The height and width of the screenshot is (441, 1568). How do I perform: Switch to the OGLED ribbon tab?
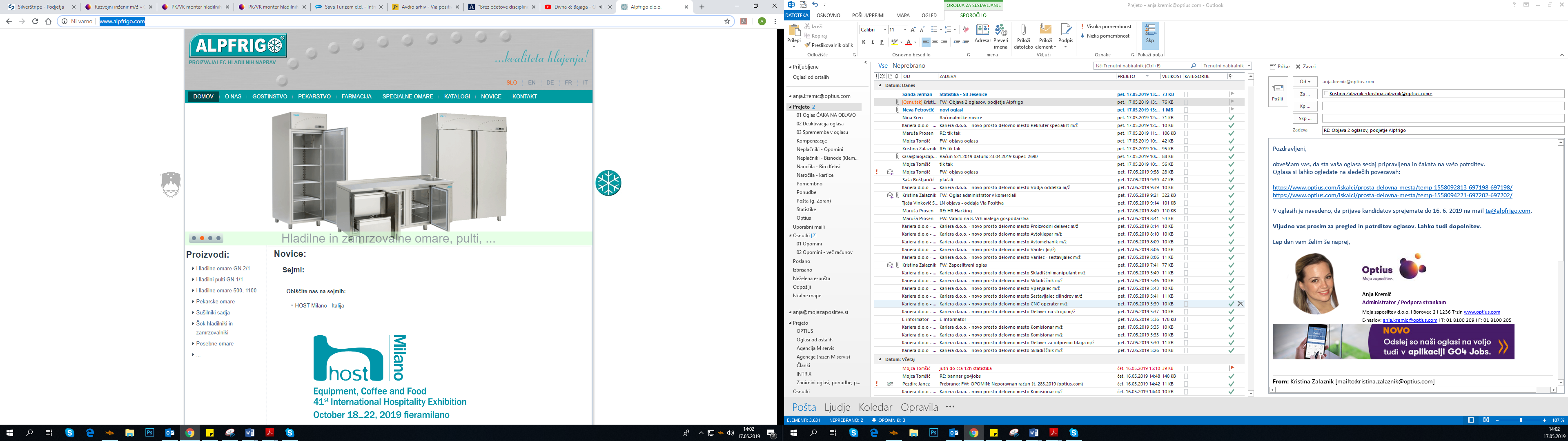(x=929, y=15)
